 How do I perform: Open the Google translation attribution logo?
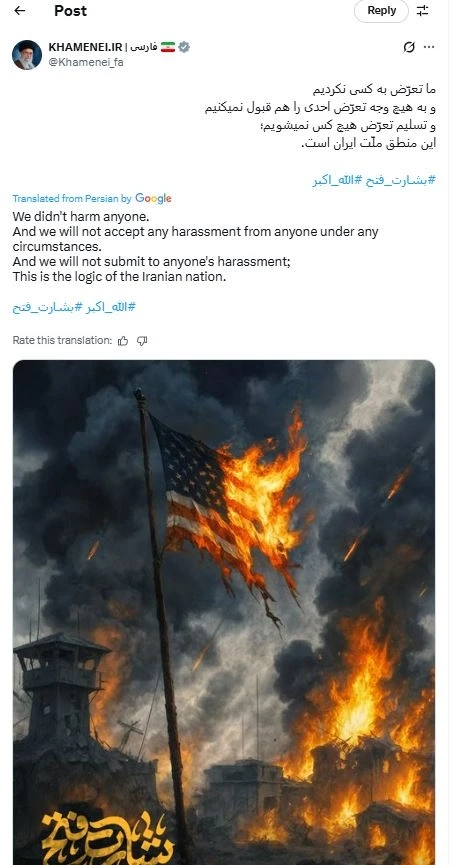(153, 198)
